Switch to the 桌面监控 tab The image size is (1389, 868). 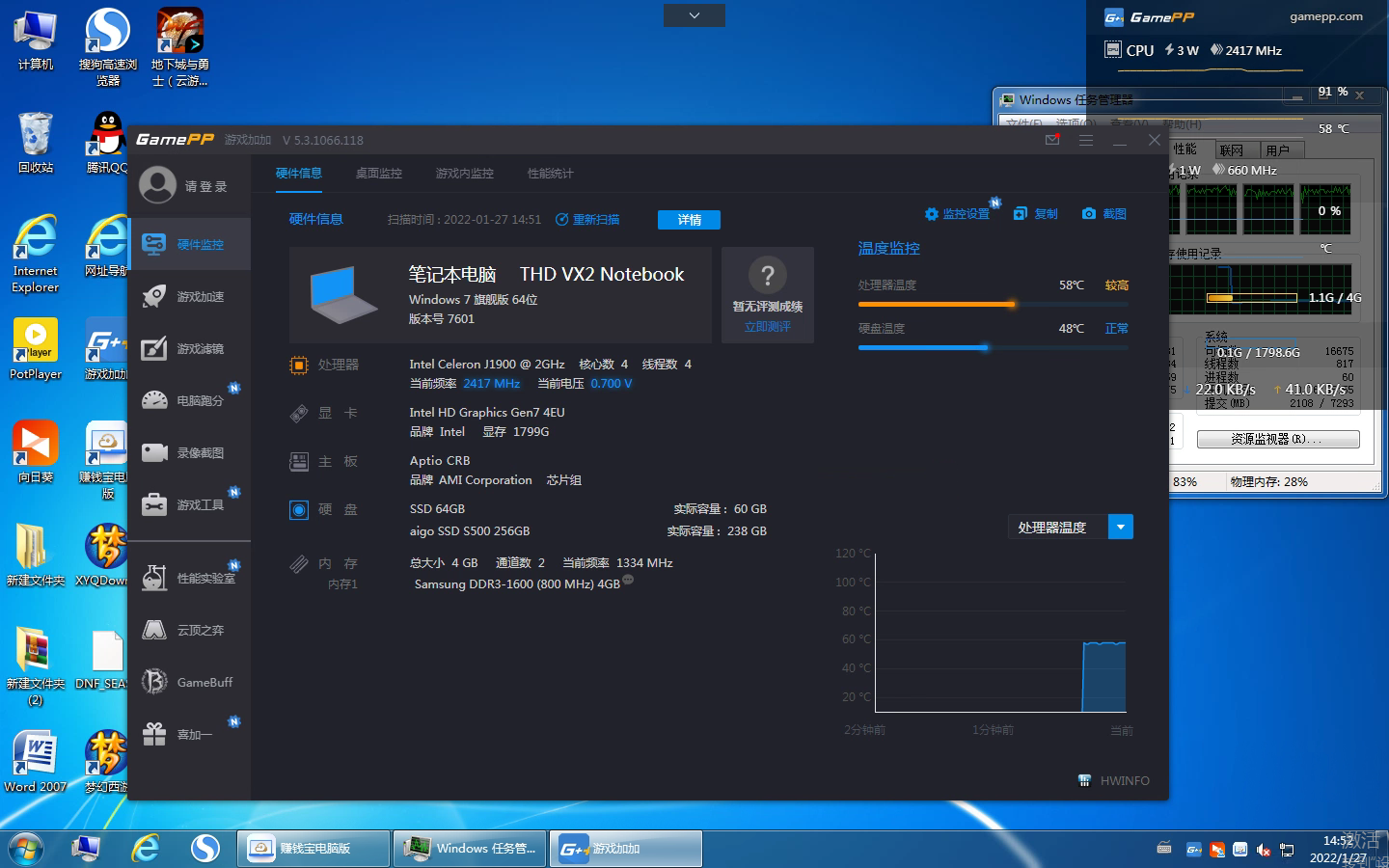pos(379,174)
